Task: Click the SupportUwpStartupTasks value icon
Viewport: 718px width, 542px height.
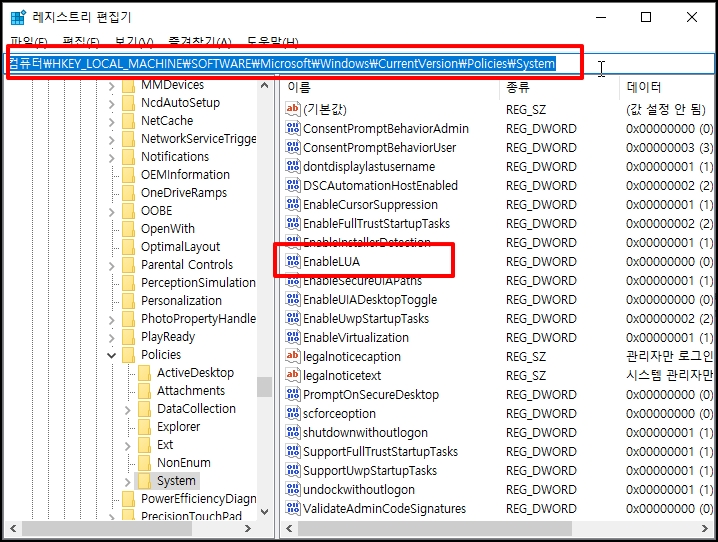Action: [293, 470]
